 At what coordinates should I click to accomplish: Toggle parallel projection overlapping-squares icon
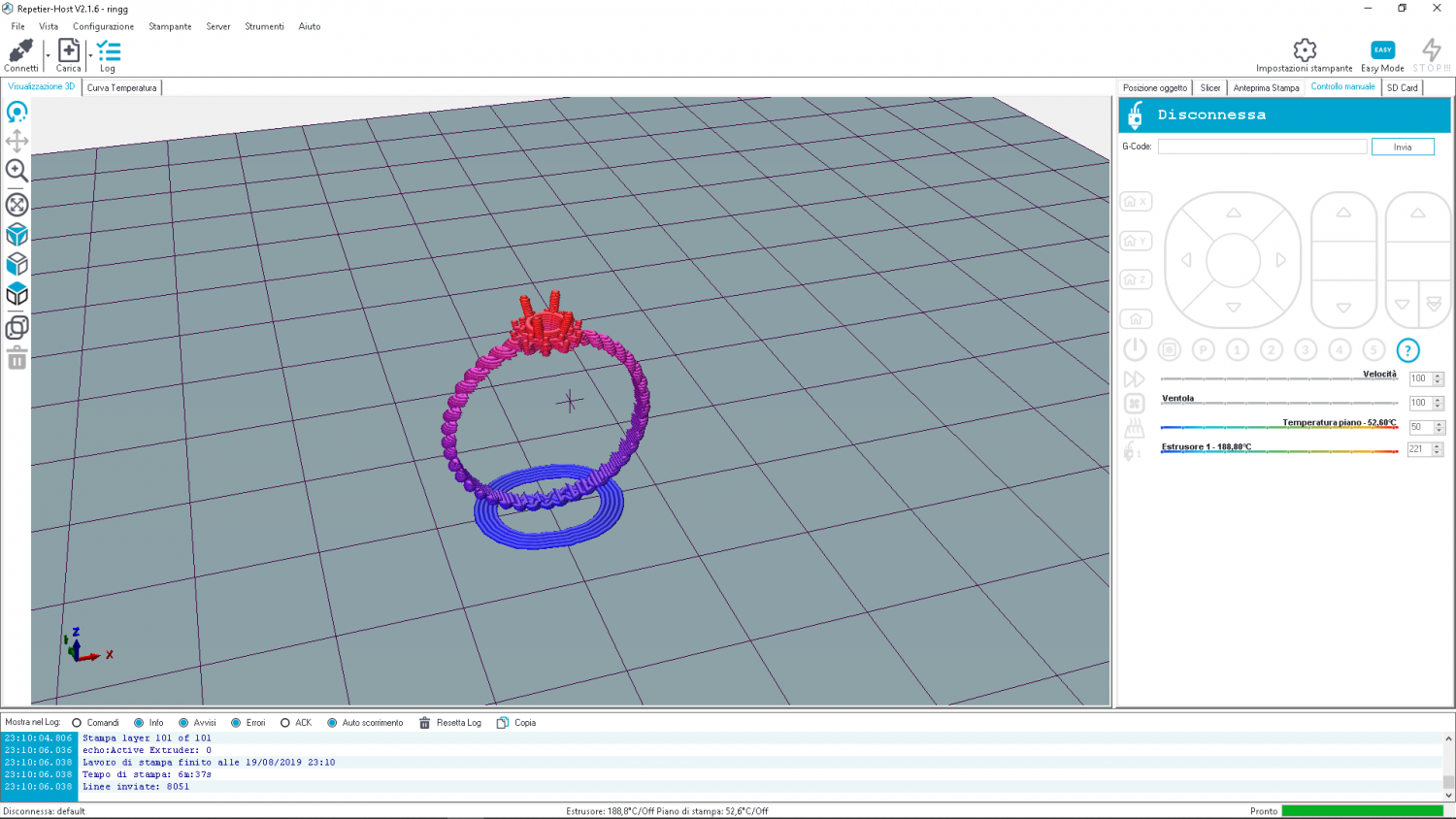click(17, 328)
